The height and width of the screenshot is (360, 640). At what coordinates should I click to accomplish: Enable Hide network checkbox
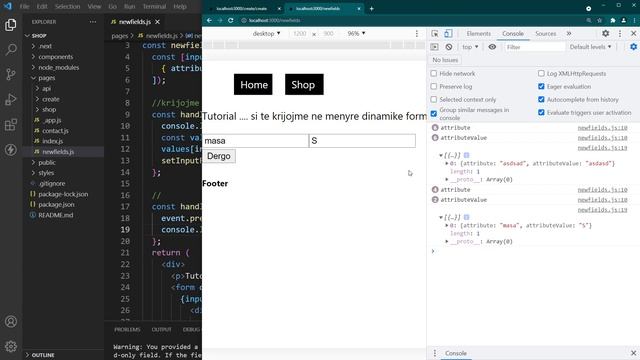[433, 73]
